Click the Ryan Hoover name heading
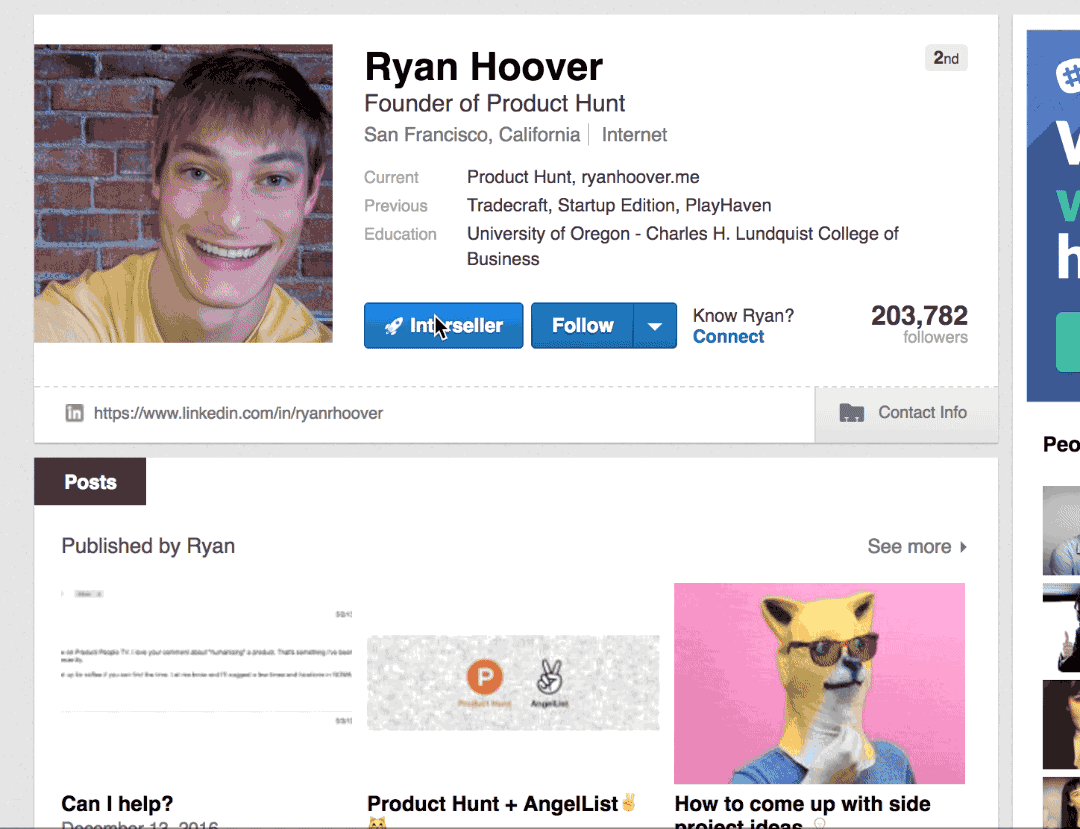 pyautogui.click(x=484, y=67)
